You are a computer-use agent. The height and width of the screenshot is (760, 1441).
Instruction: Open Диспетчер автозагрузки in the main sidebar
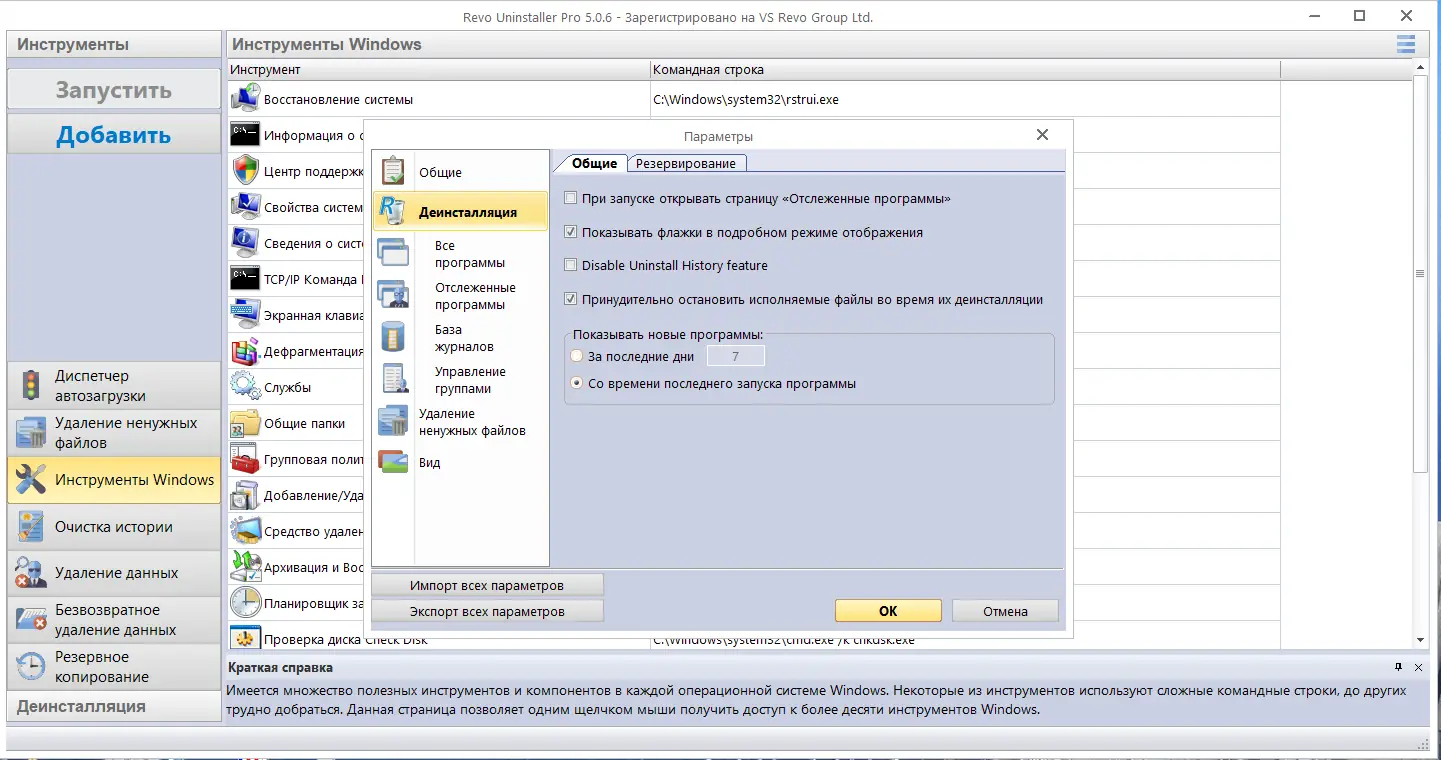coord(114,386)
